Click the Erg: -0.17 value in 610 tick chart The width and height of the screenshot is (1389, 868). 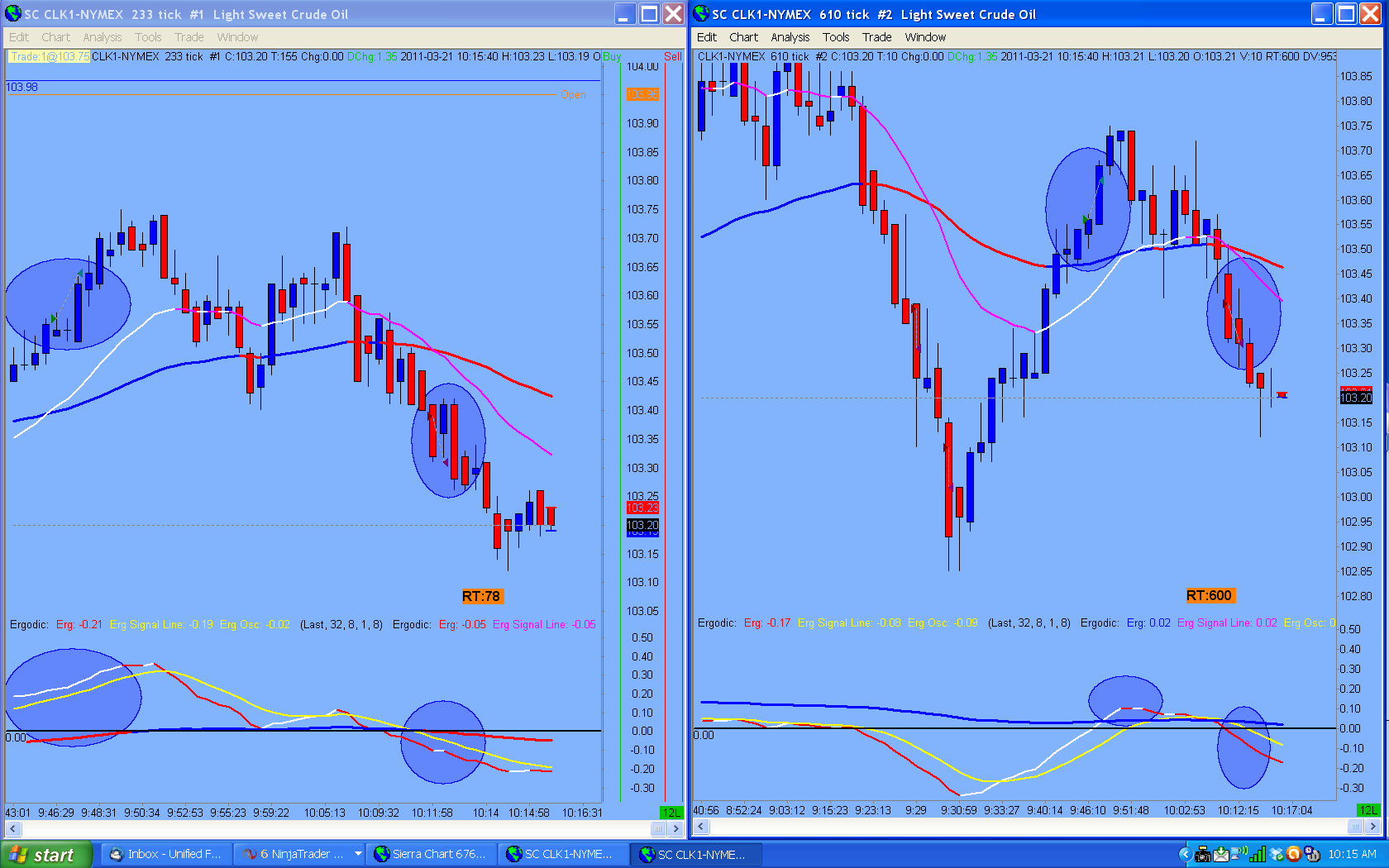click(767, 622)
